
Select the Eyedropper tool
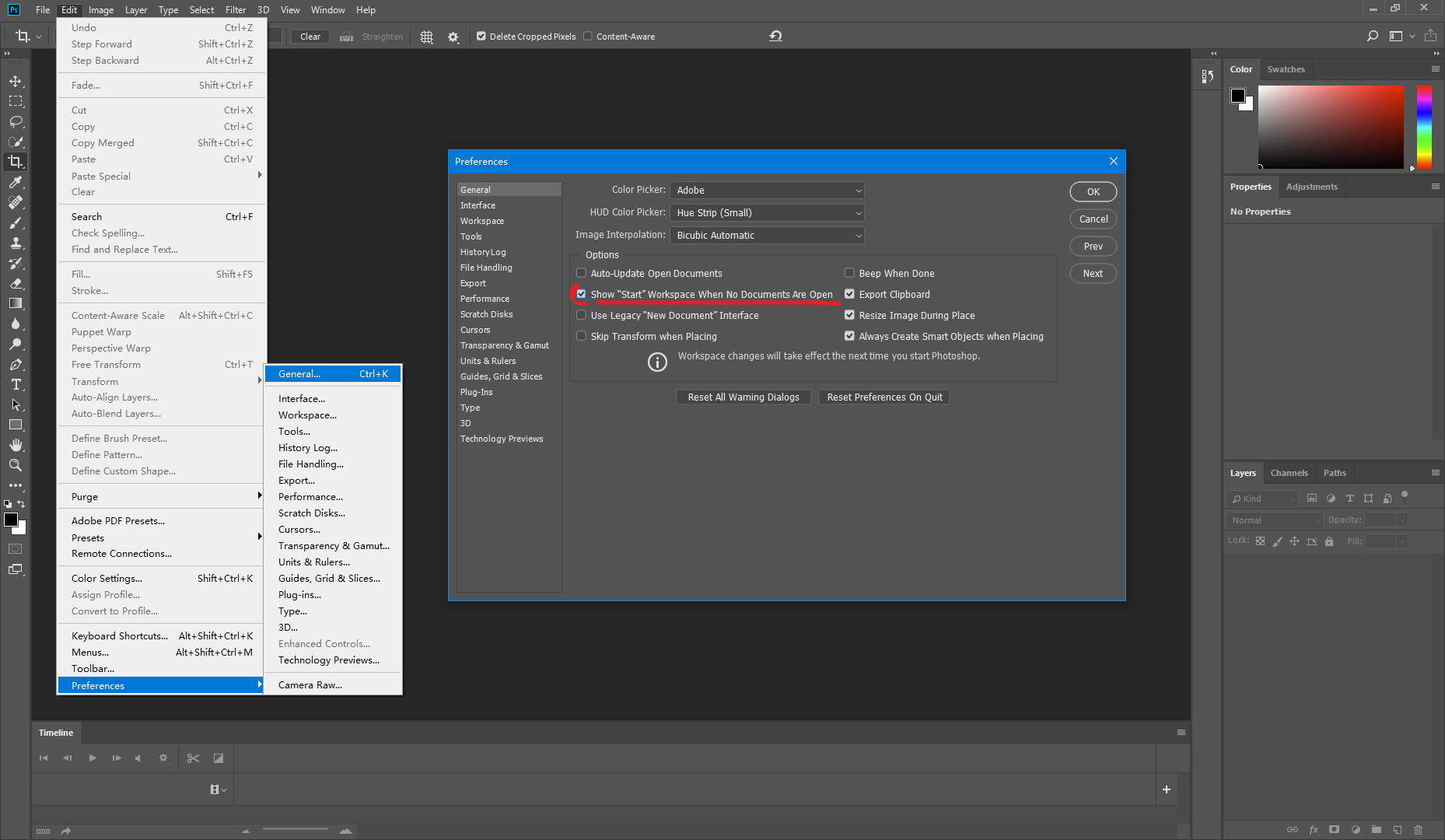click(16, 182)
